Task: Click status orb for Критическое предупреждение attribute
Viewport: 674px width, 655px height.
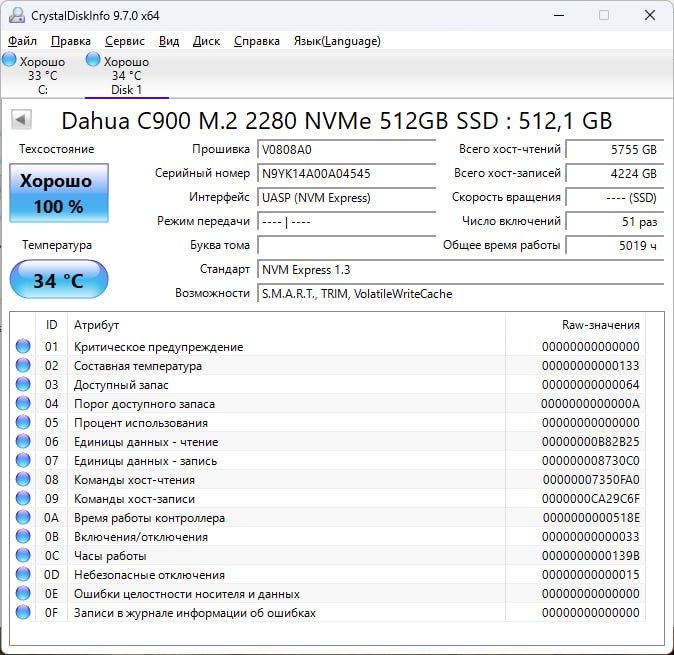Action: pyautogui.click(x=23, y=347)
